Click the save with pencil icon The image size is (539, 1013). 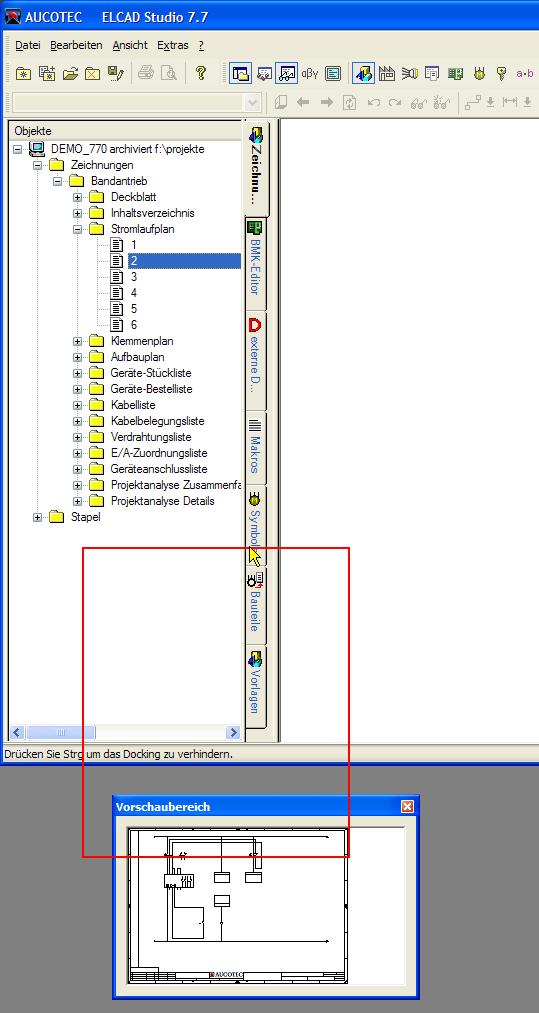coord(116,74)
